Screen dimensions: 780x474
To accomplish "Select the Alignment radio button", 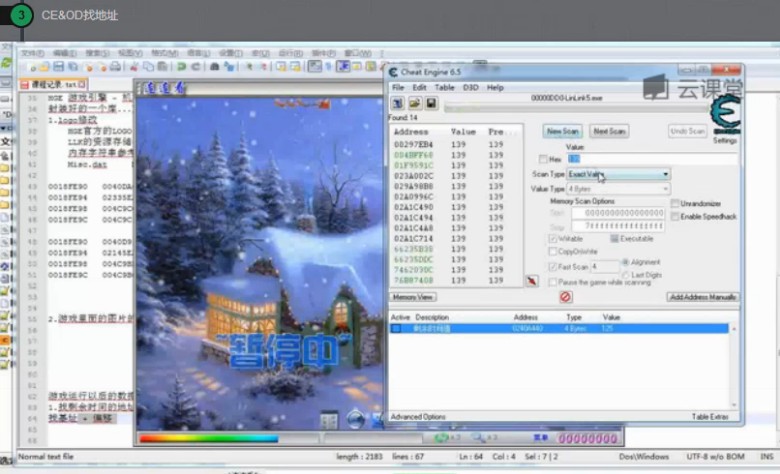I will tap(625, 262).
